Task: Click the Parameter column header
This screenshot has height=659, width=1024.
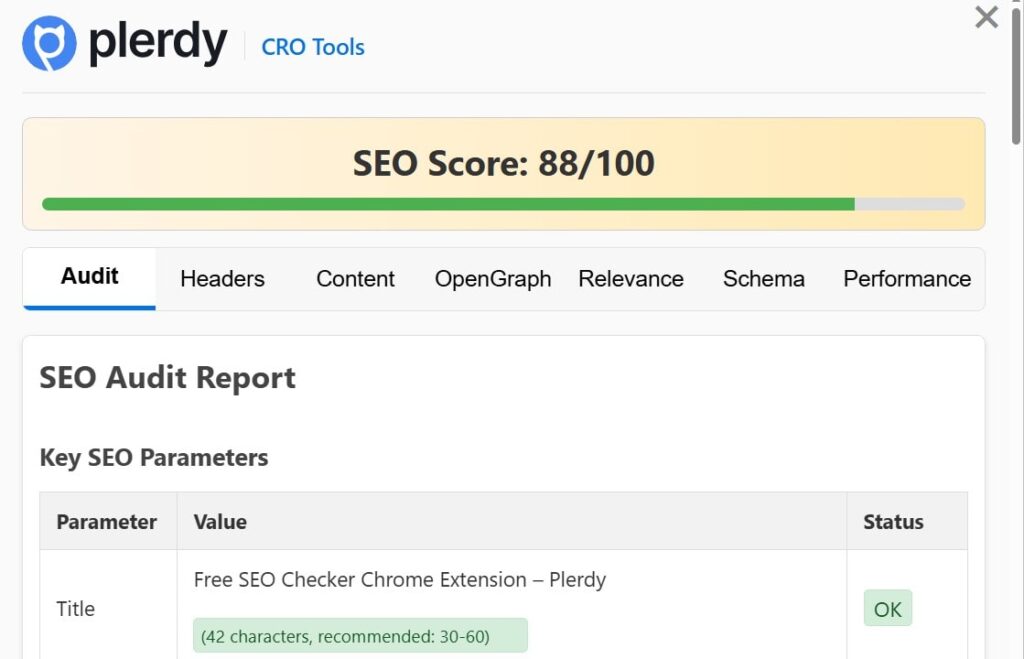Action: [107, 521]
